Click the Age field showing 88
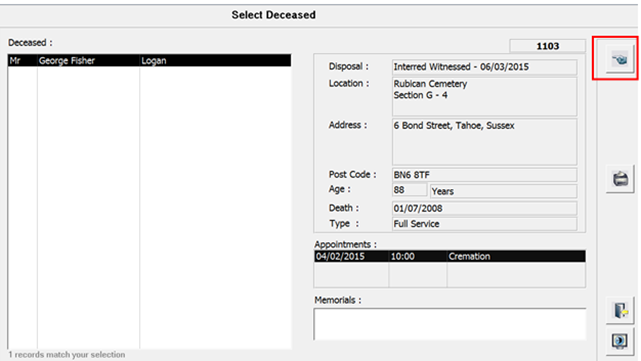This screenshot has height=361, width=641. click(409, 190)
